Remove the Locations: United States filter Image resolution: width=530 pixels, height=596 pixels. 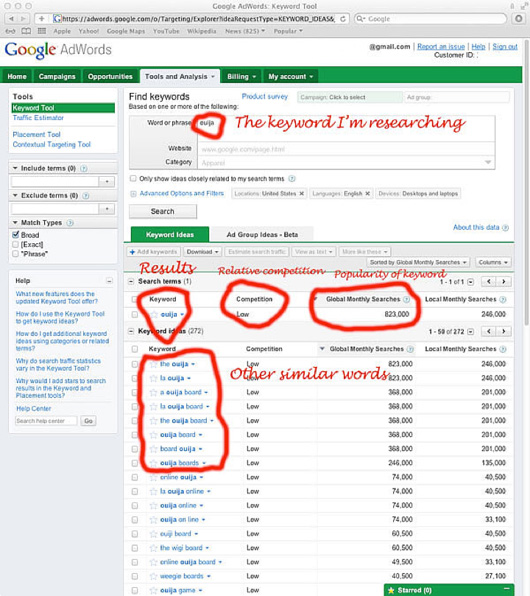[x=301, y=193]
